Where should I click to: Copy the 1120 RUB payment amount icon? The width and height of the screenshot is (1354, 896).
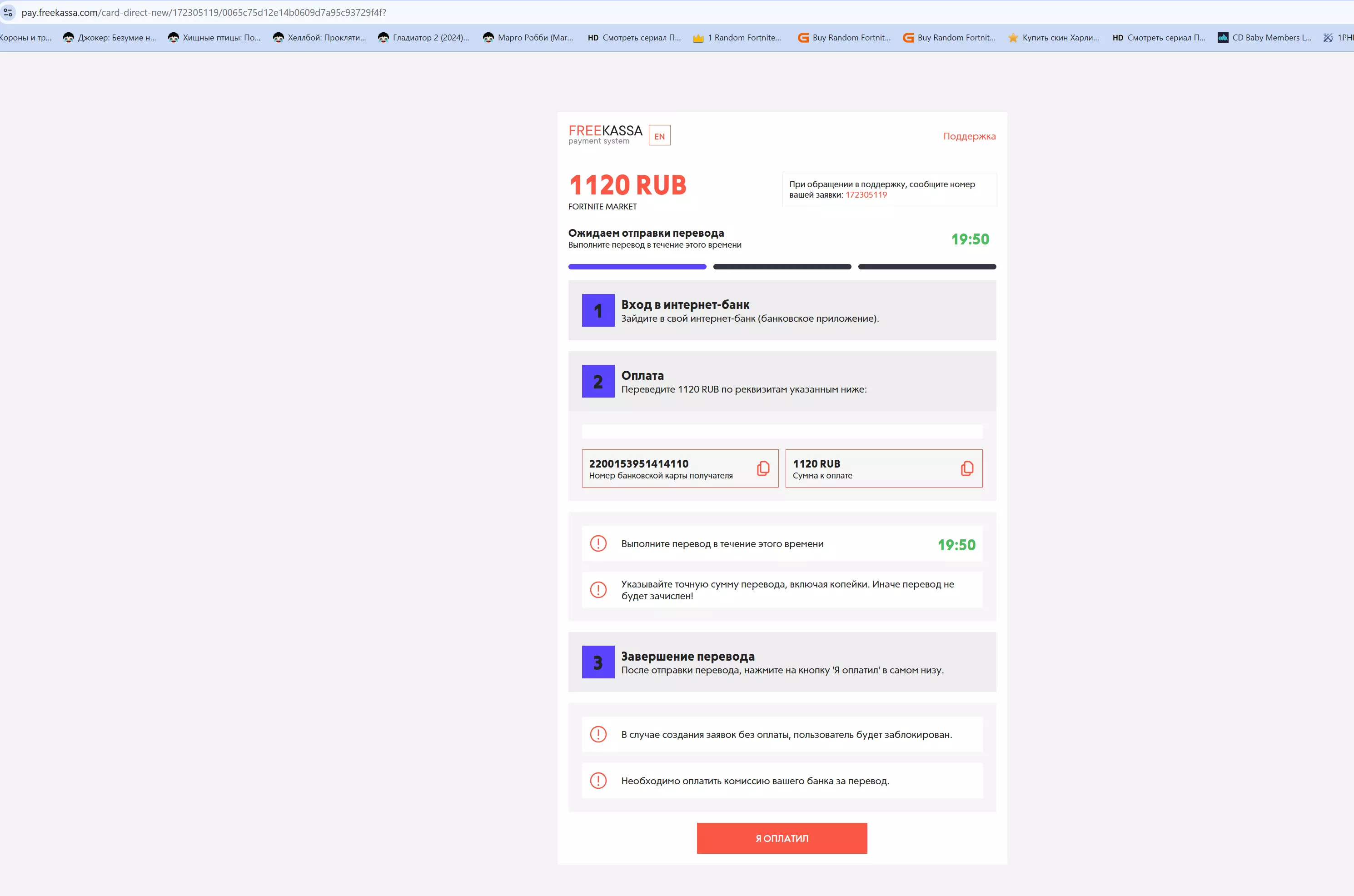pyautogui.click(x=966, y=468)
